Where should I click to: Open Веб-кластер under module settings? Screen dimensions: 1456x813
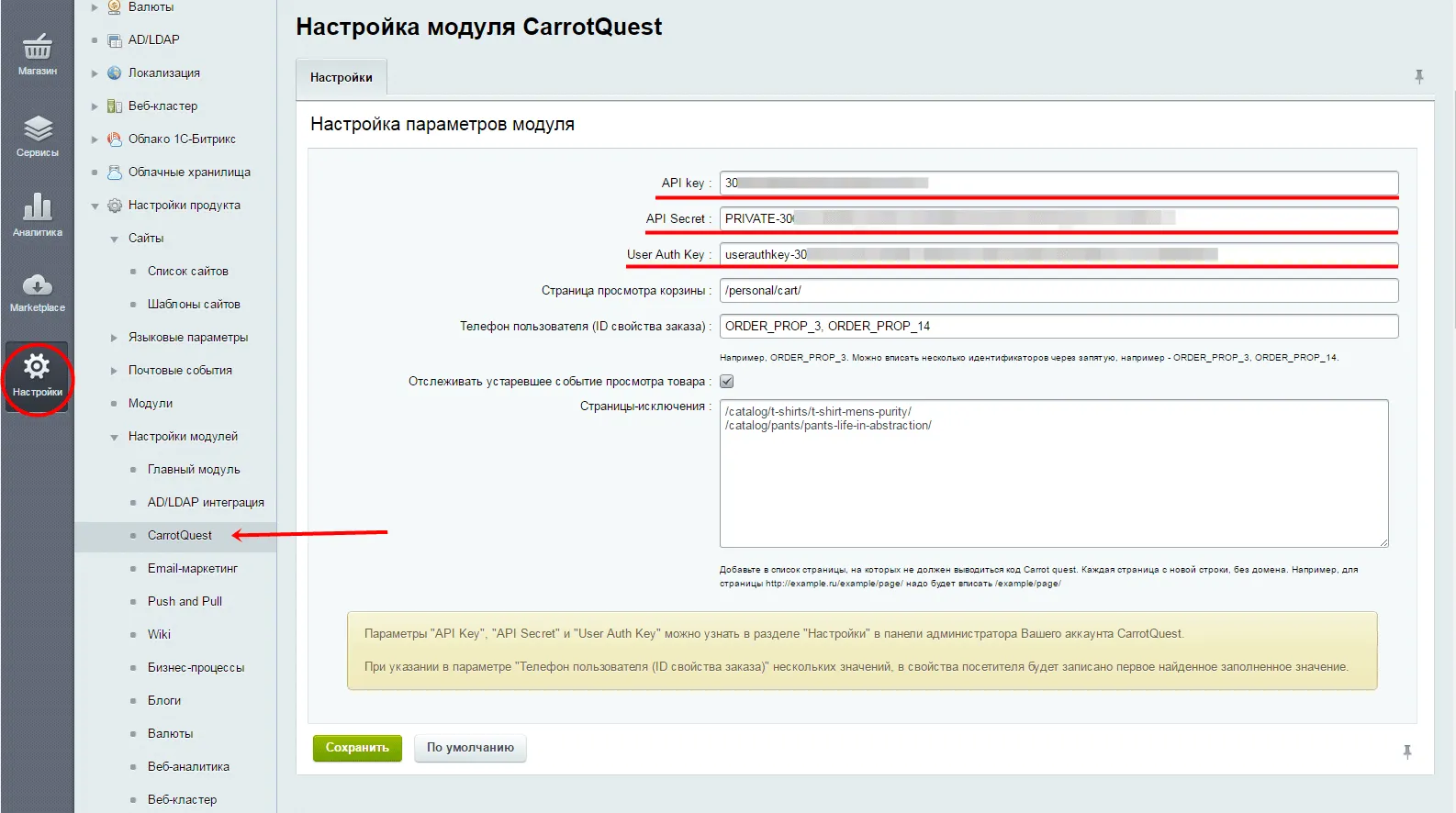(x=182, y=799)
